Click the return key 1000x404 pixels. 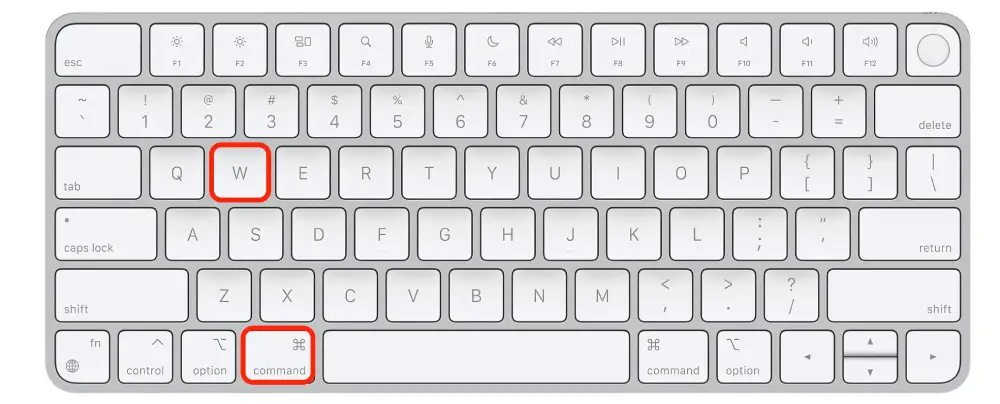coord(909,234)
